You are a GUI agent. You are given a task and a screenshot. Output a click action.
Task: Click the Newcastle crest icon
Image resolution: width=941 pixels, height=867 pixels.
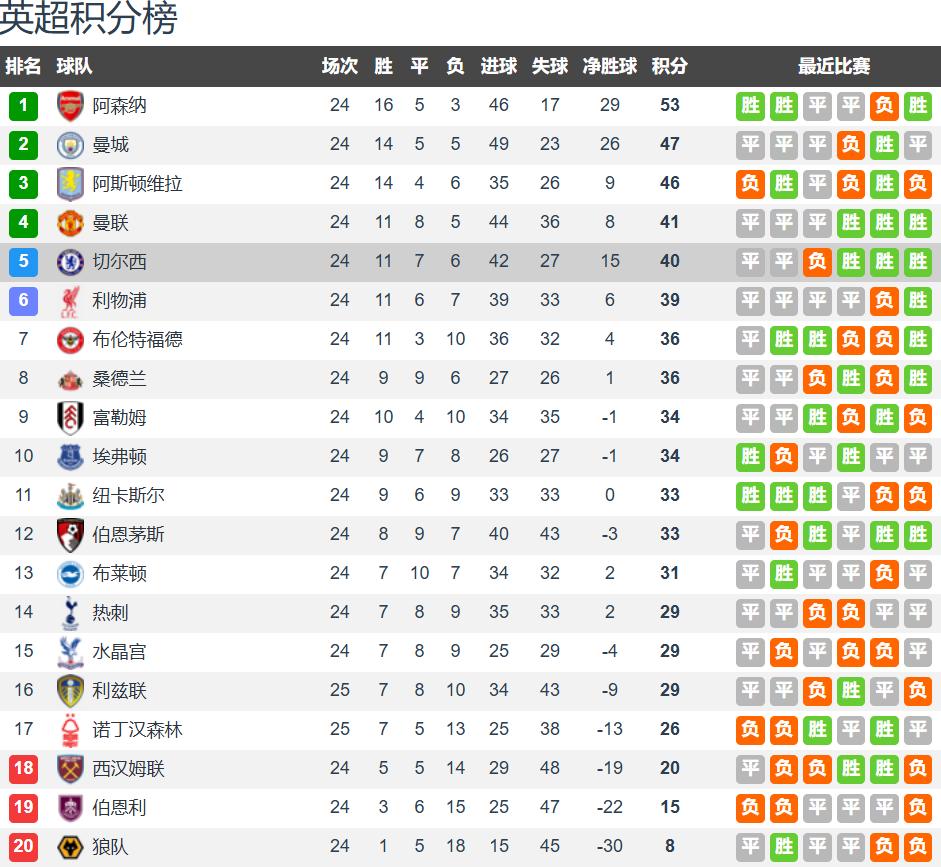click(x=70, y=496)
